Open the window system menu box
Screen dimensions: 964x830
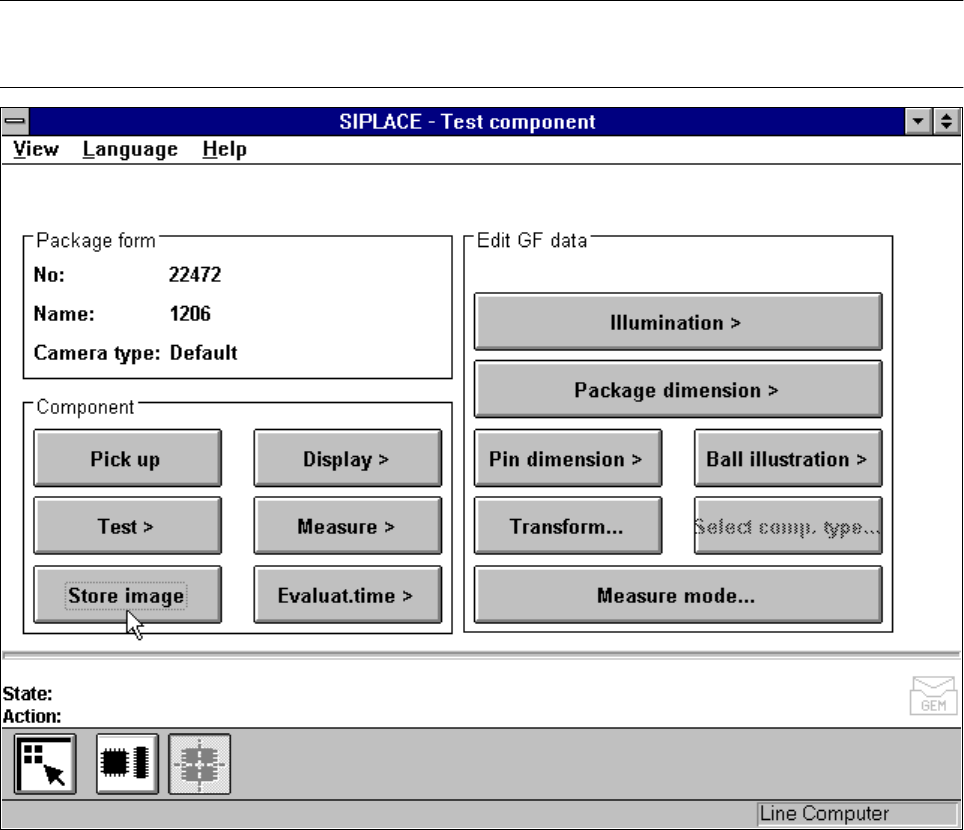tap(15, 122)
